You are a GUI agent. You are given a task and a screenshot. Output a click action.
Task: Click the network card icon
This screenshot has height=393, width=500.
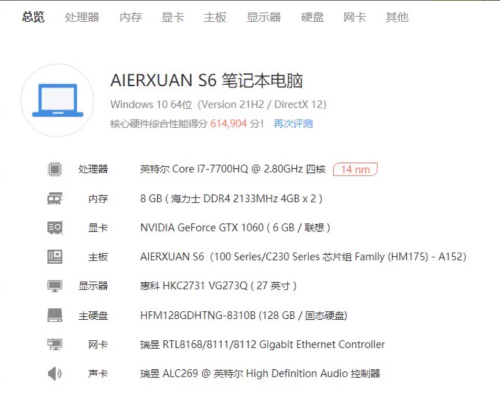(55, 344)
